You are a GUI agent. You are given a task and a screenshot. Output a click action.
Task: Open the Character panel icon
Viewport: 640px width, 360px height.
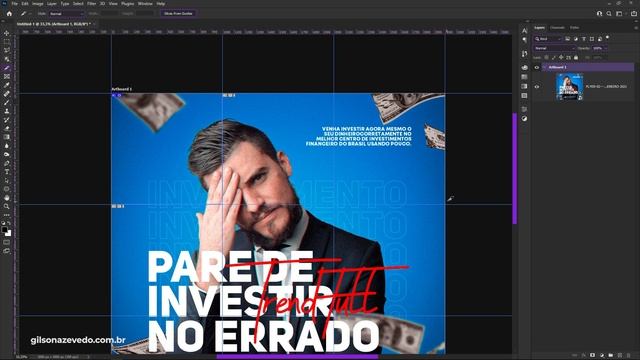(524, 31)
